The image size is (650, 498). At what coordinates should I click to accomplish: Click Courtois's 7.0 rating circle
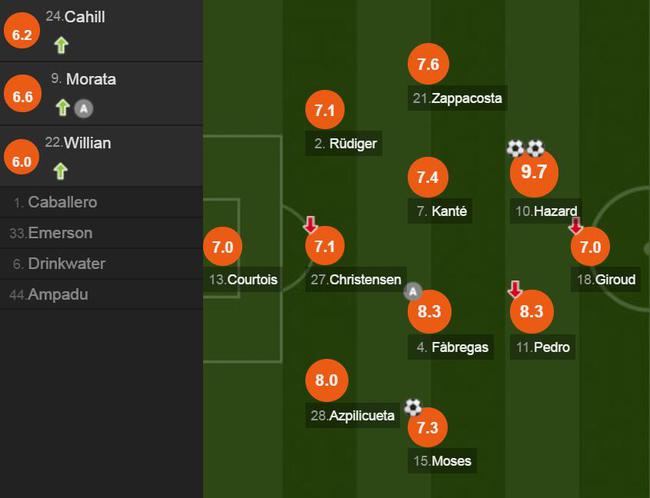click(223, 247)
